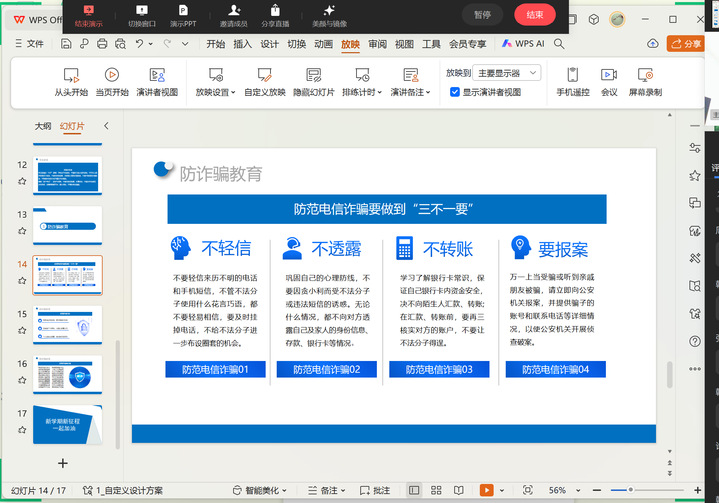Viewport: 719px width, 503px height.
Task: Start slideshow with 从头开始 icon
Action: pos(71,75)
